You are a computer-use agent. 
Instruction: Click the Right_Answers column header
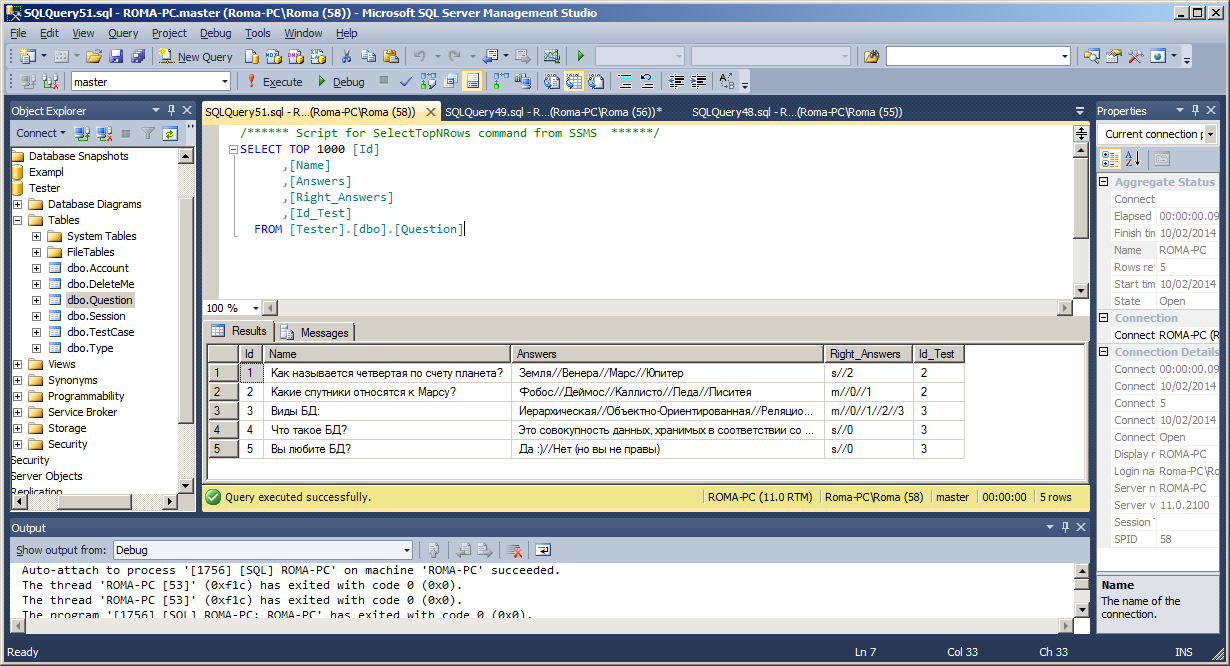pyautogui.click(x=869, y=354)
